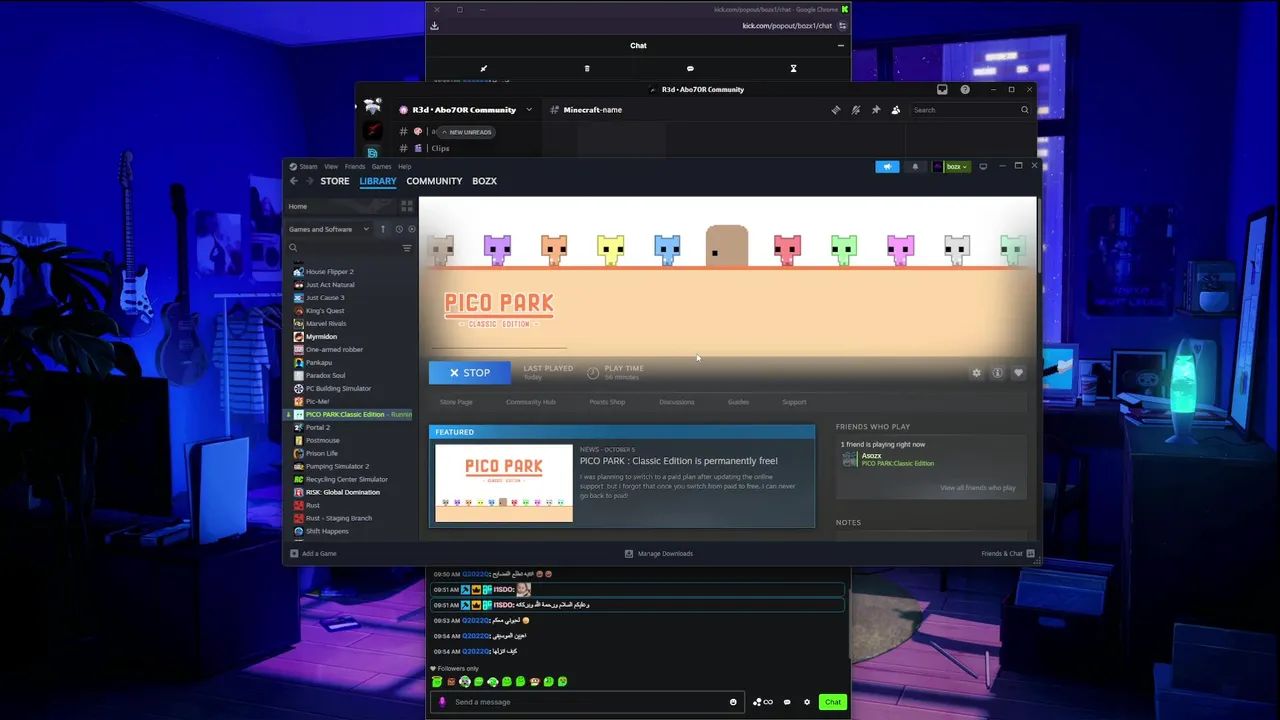
Task: Open Points Shop link
Action: (607, 402)
